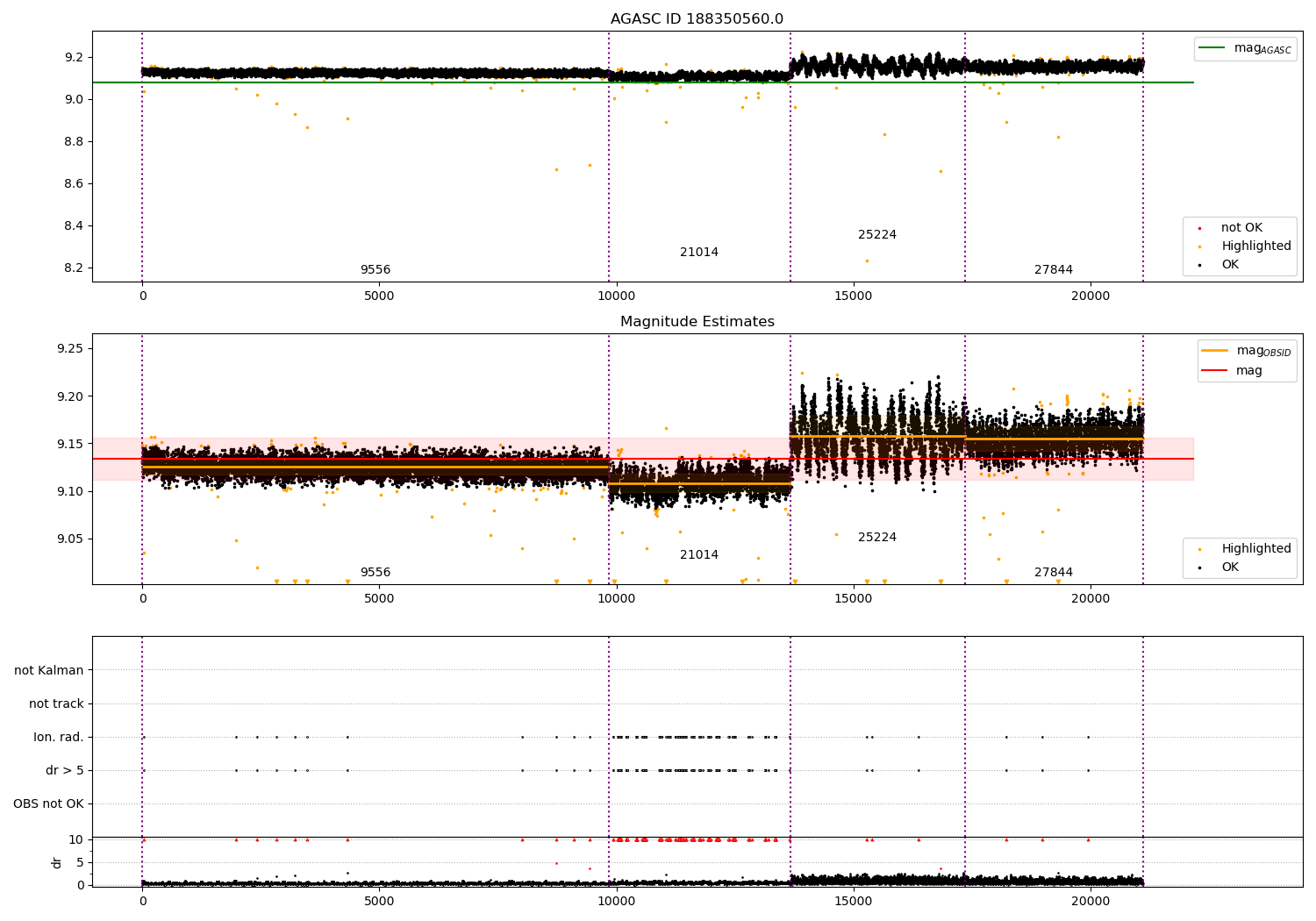Image resolution: width=1316 pixels, height=921 pixels.
Task: Click the "not OK" legend entry
Action: 1241,228
